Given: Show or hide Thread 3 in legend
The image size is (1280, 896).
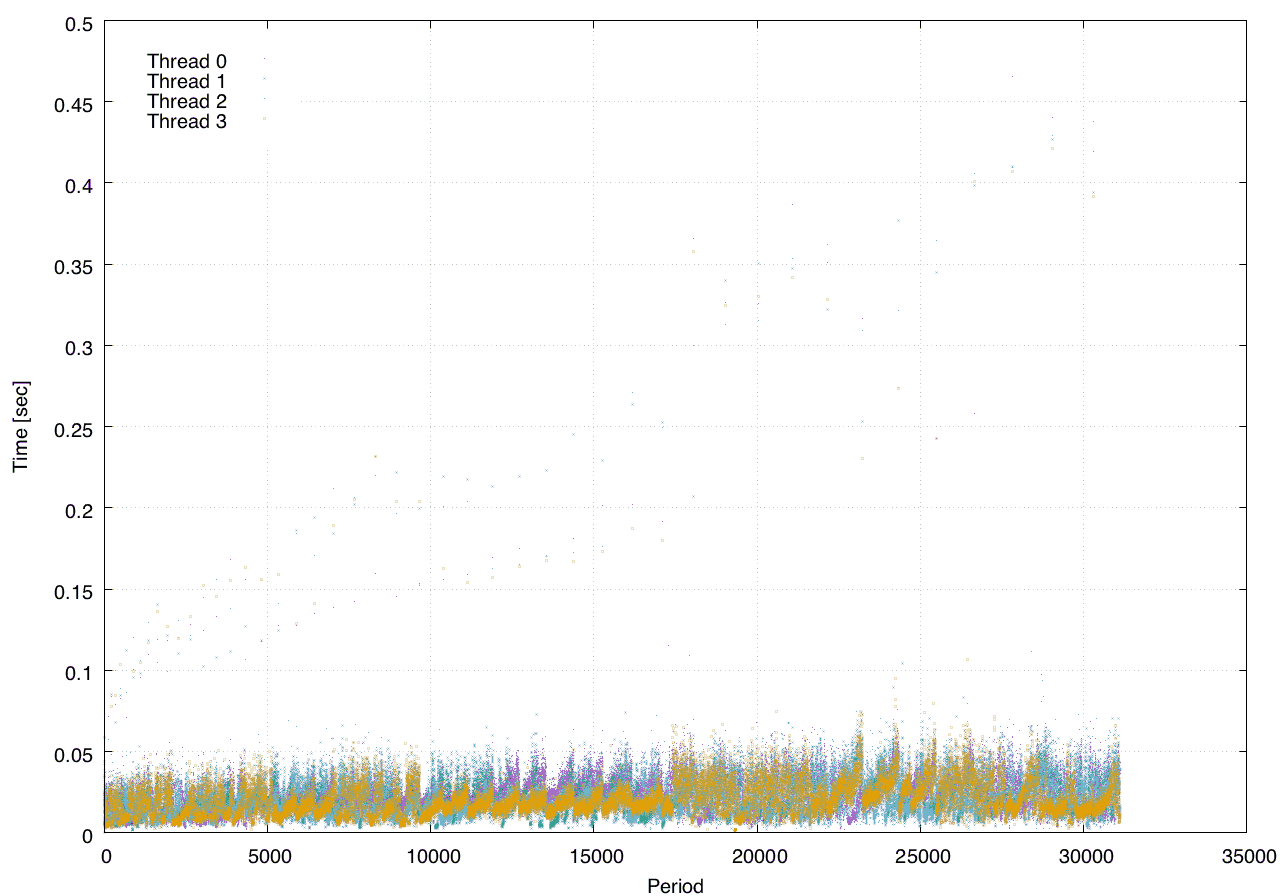Looking at the screenshot, I should (x=187, y=122).
